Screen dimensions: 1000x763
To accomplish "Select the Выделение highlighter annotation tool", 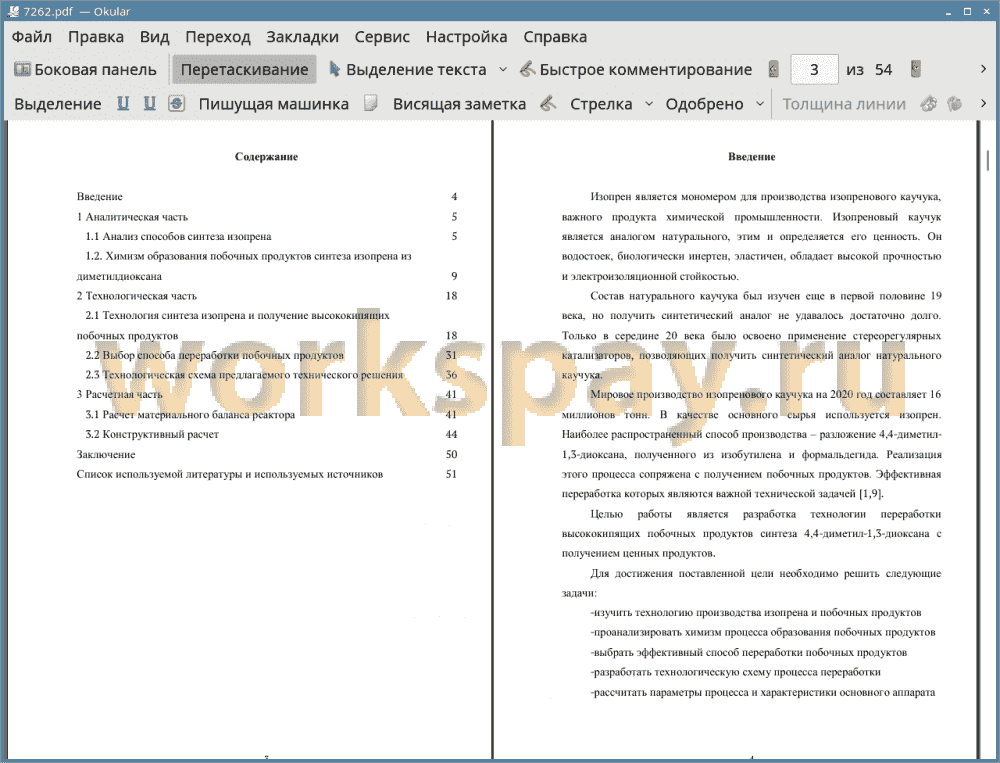I will (57, 104).
